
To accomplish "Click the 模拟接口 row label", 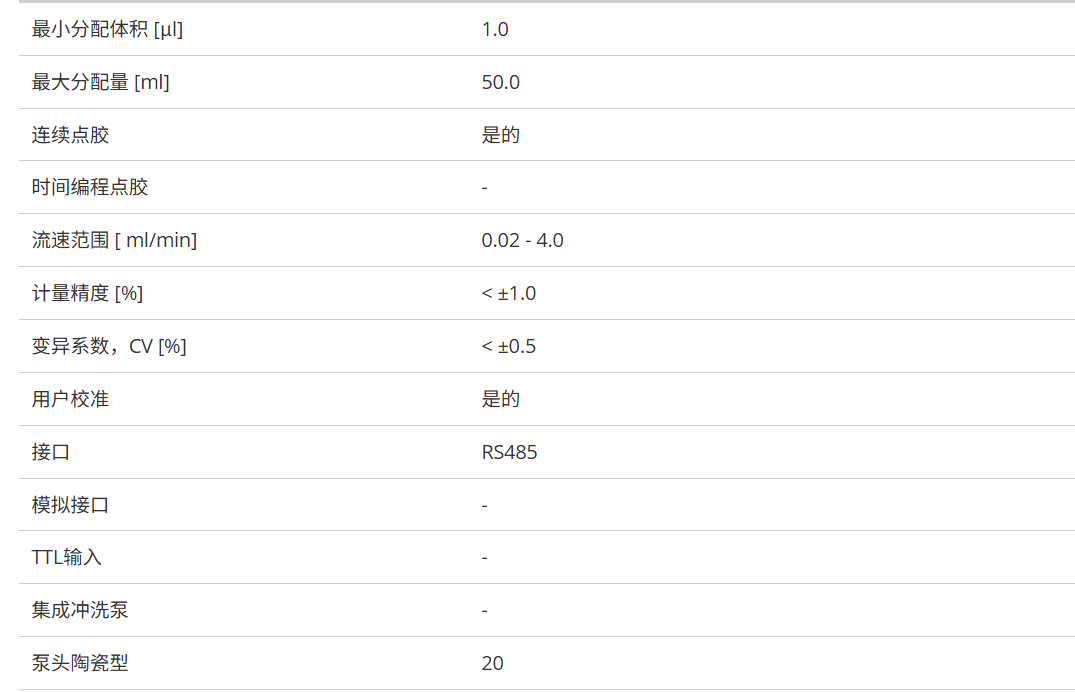I will (70, 505).
